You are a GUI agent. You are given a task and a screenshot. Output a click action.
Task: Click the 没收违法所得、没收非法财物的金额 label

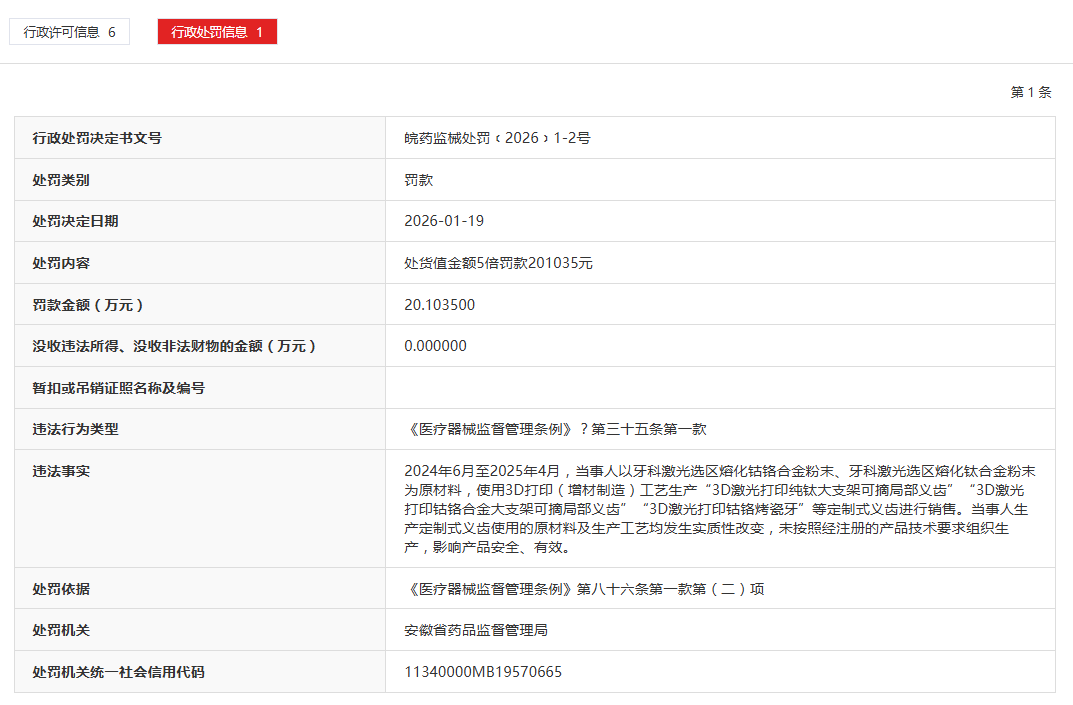click(174, 346)
